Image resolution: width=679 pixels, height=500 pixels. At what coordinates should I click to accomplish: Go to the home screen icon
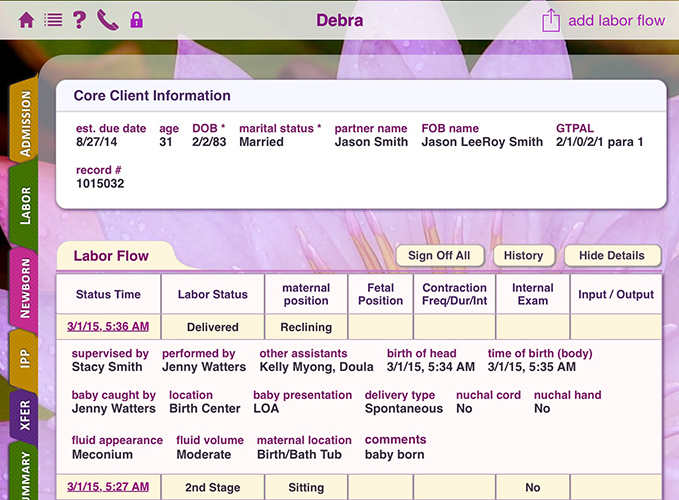(26, 20)
